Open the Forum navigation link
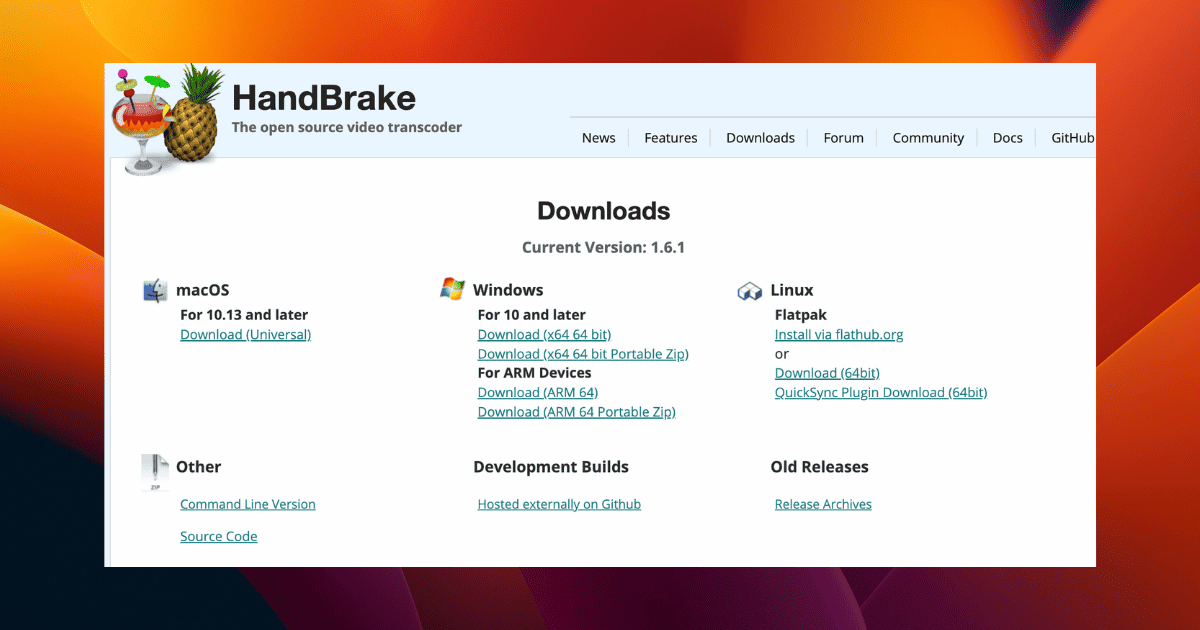The image size is (1200, 630). coord(843,138)
